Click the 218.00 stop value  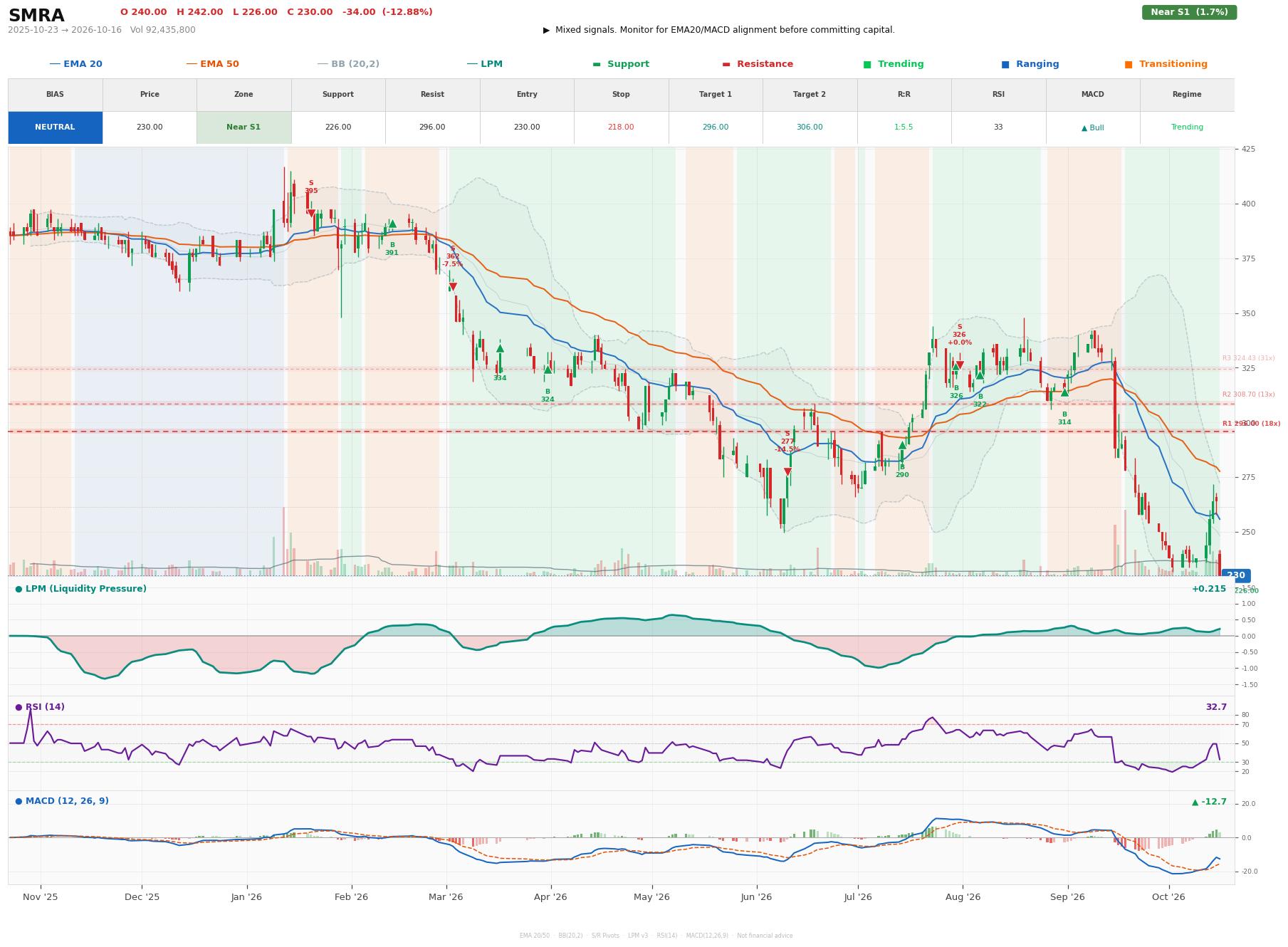pyautogui.click(x=621, y=127)
